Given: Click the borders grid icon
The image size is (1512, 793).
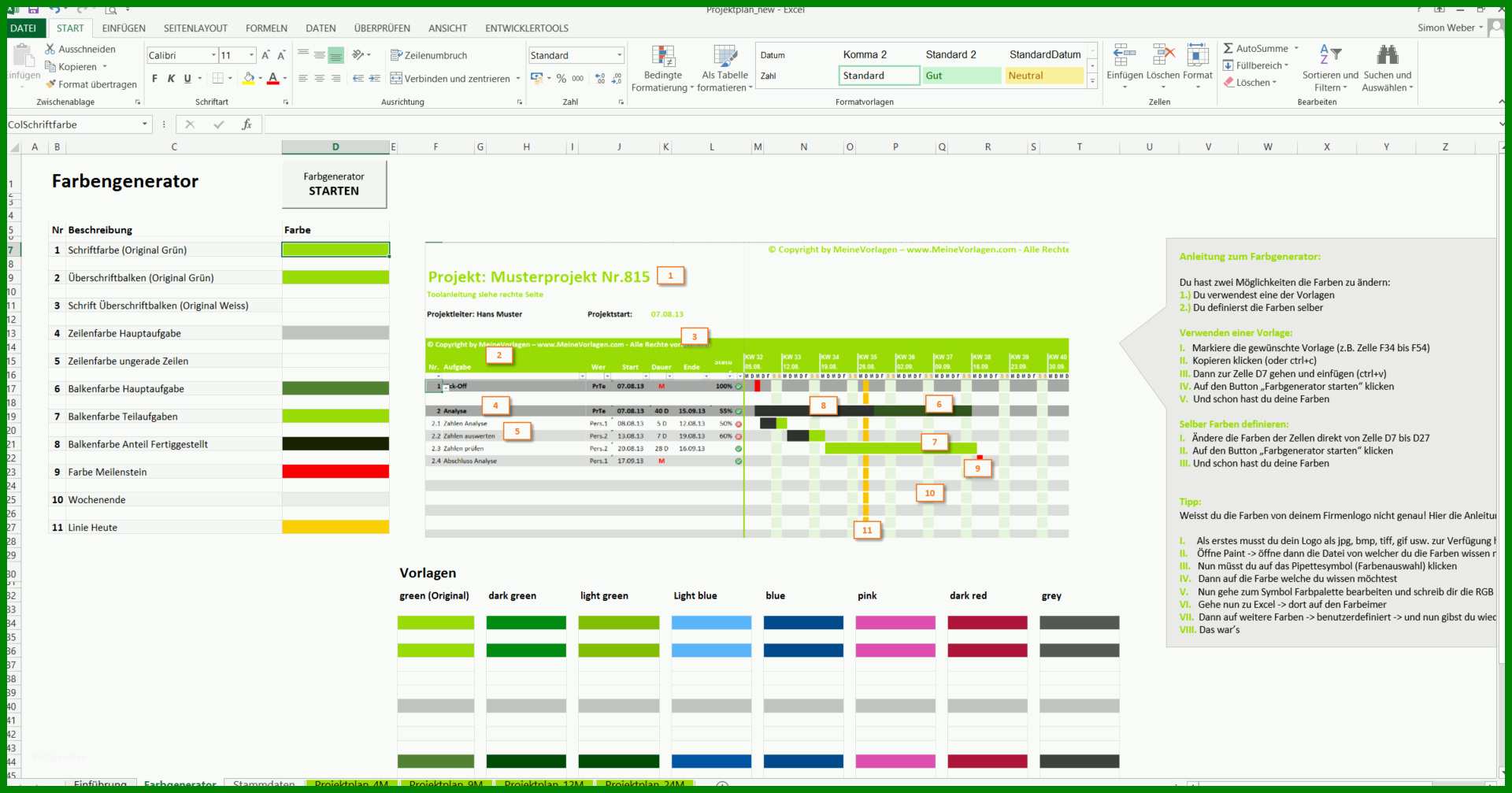Looking at the screenshot, I should pos(220,78).
